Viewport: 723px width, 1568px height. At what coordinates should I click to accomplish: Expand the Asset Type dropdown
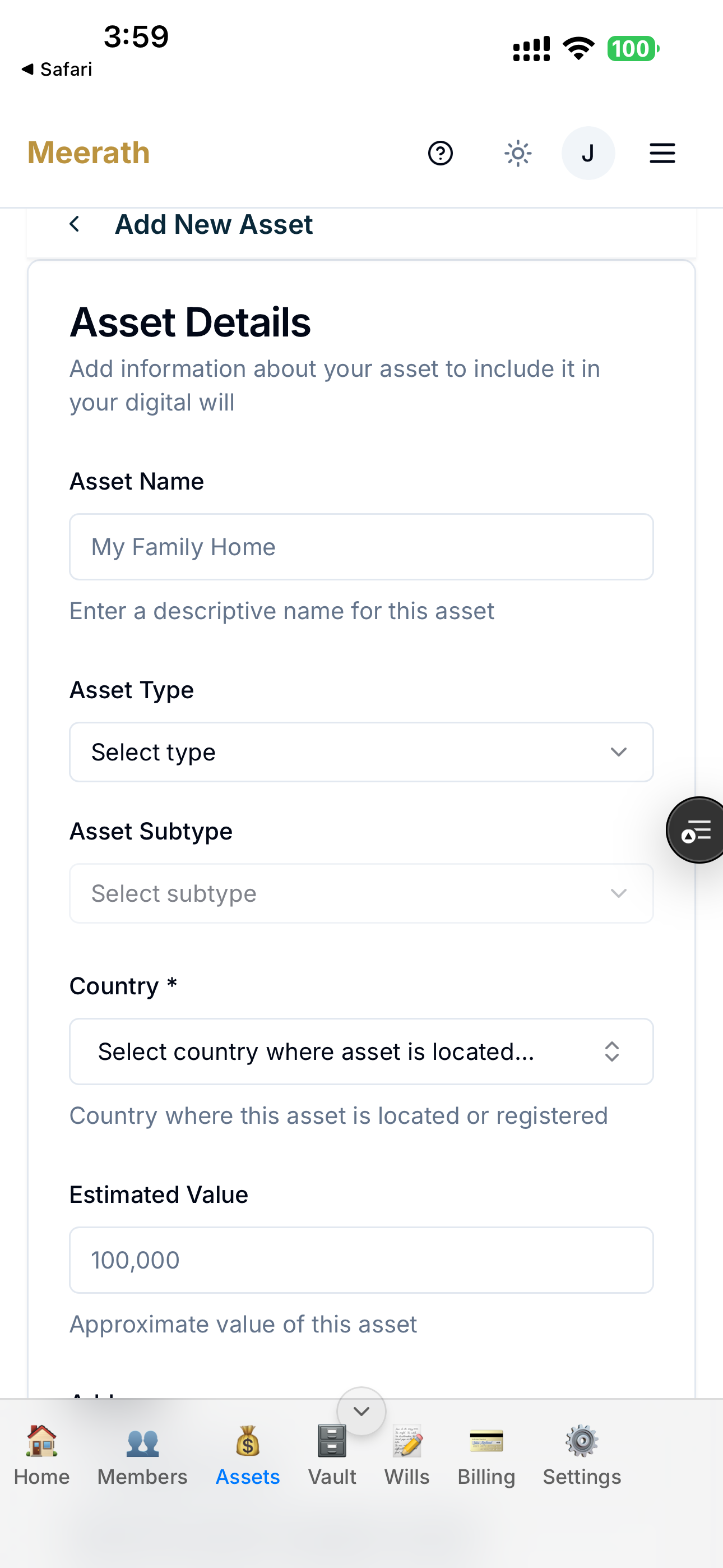pos(361,751)
